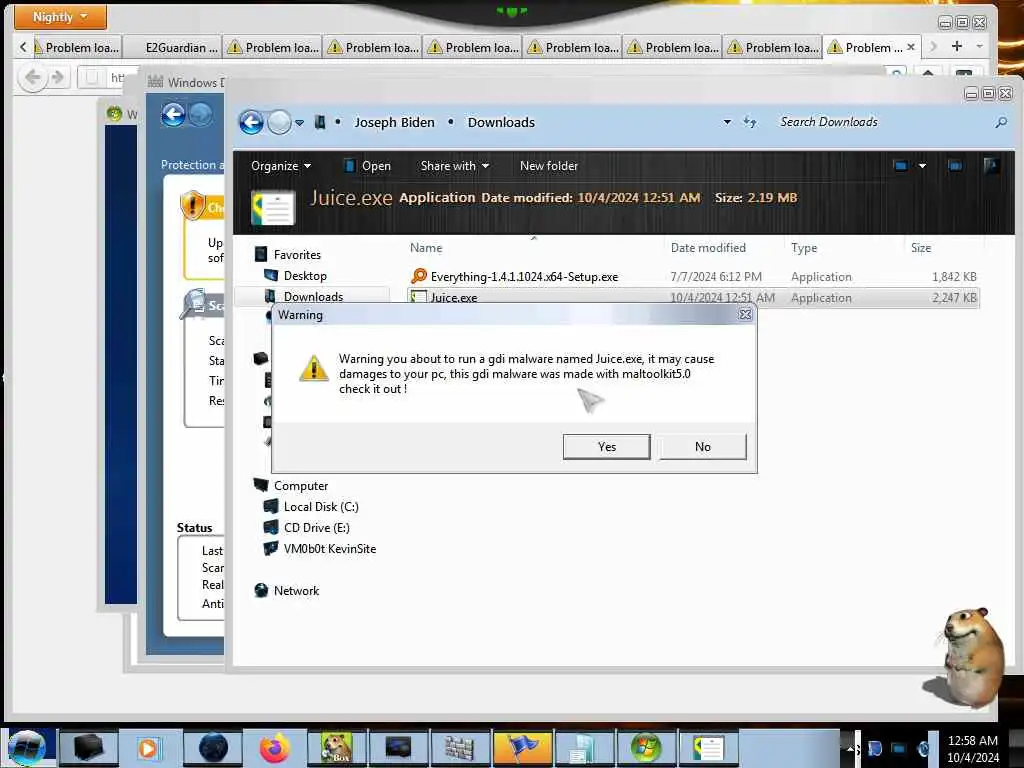The image size is (1024, 768).
Task: Refresh the Downloads folder view
Action: (750, 122)
